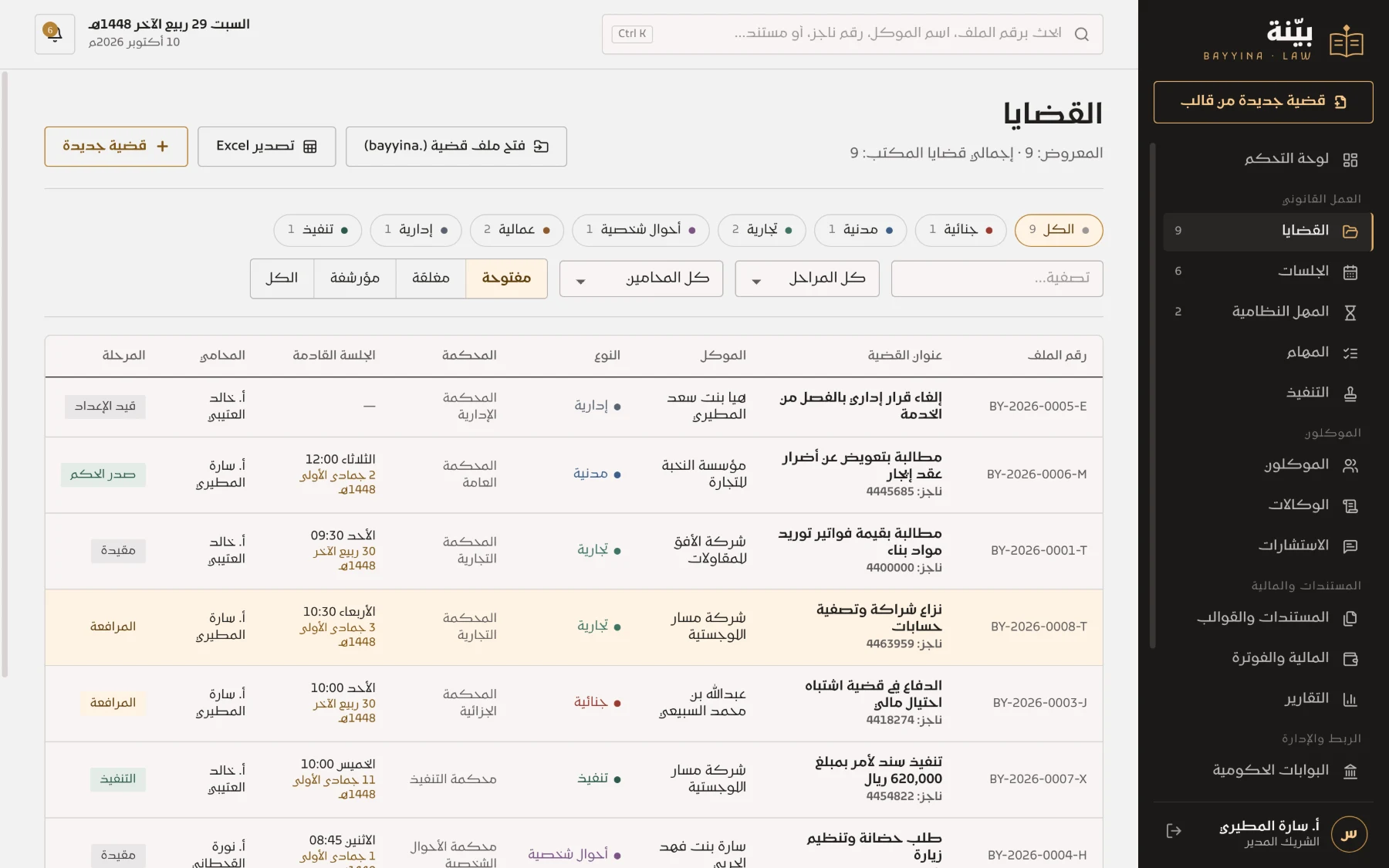Open notifications bell icon
Image resolution: width=1389 pixels, height=868 pixels.
pyautogui.click(x=54, y=34)
